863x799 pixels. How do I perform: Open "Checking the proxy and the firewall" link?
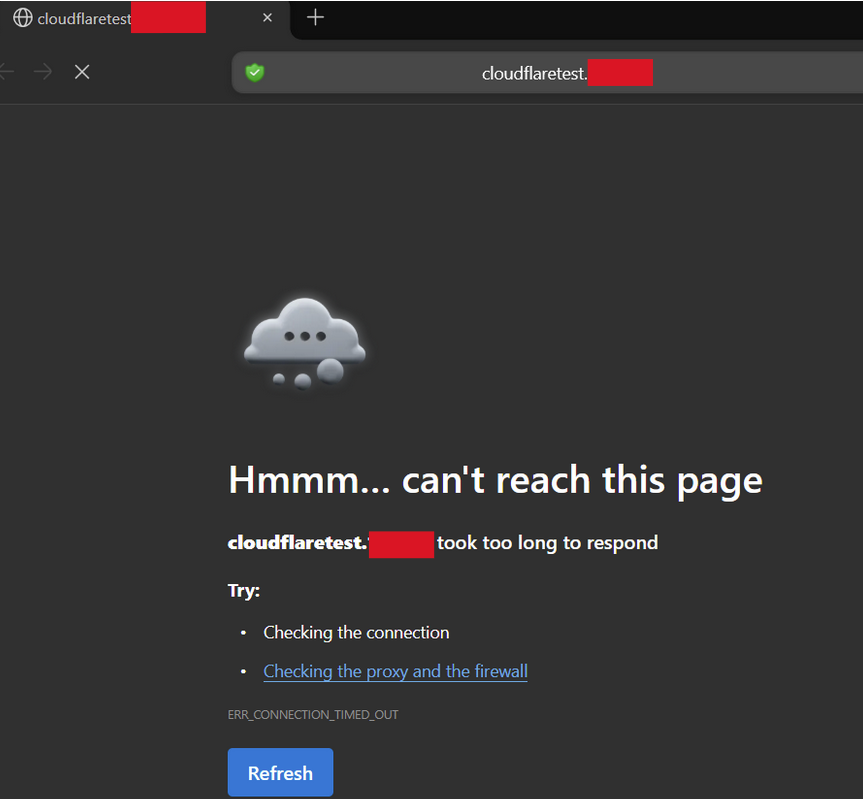(x=395, y=671)
